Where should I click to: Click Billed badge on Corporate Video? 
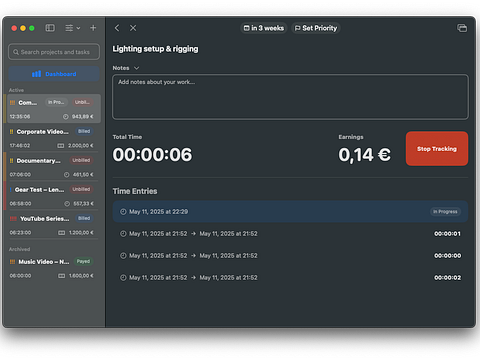[x=84, y=131]
